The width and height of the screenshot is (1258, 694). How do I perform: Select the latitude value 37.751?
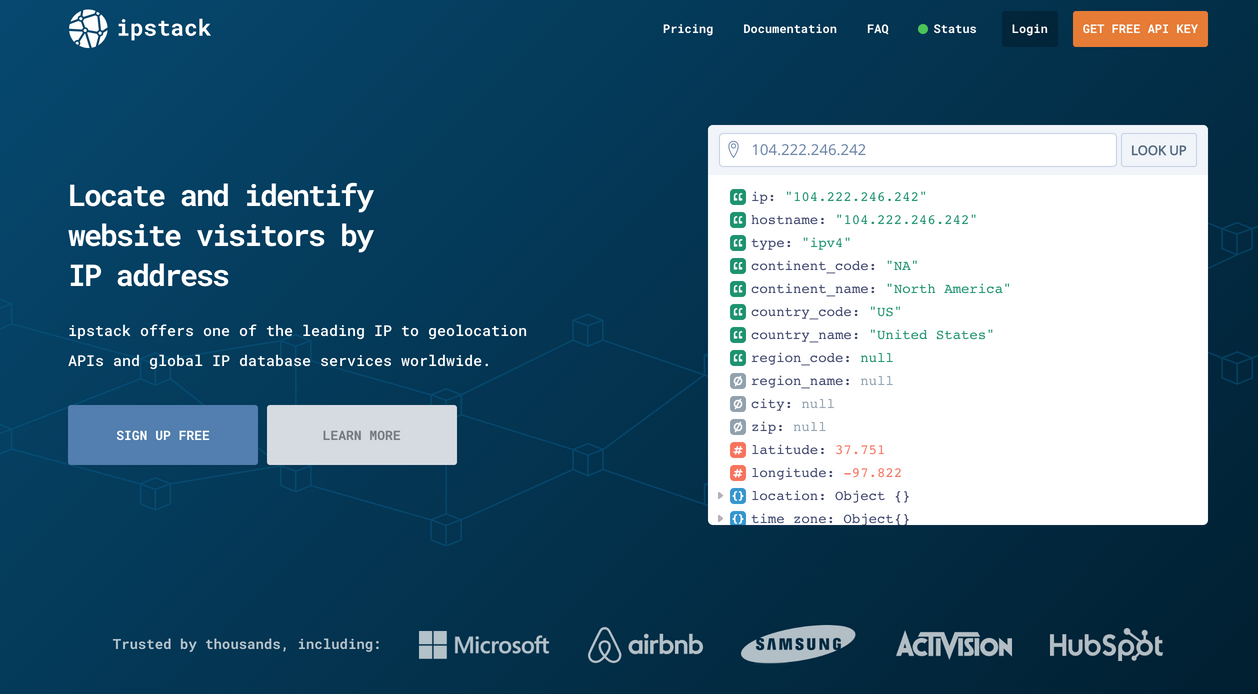pos(860,450)
